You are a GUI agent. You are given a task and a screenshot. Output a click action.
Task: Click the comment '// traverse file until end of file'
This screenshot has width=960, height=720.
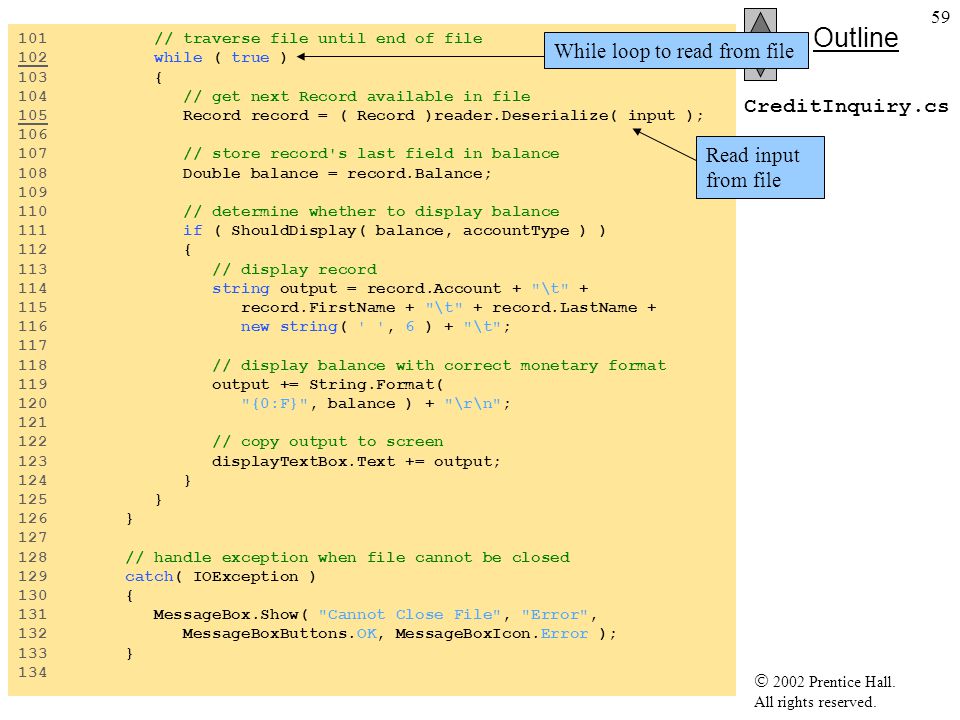click(318, 39)
